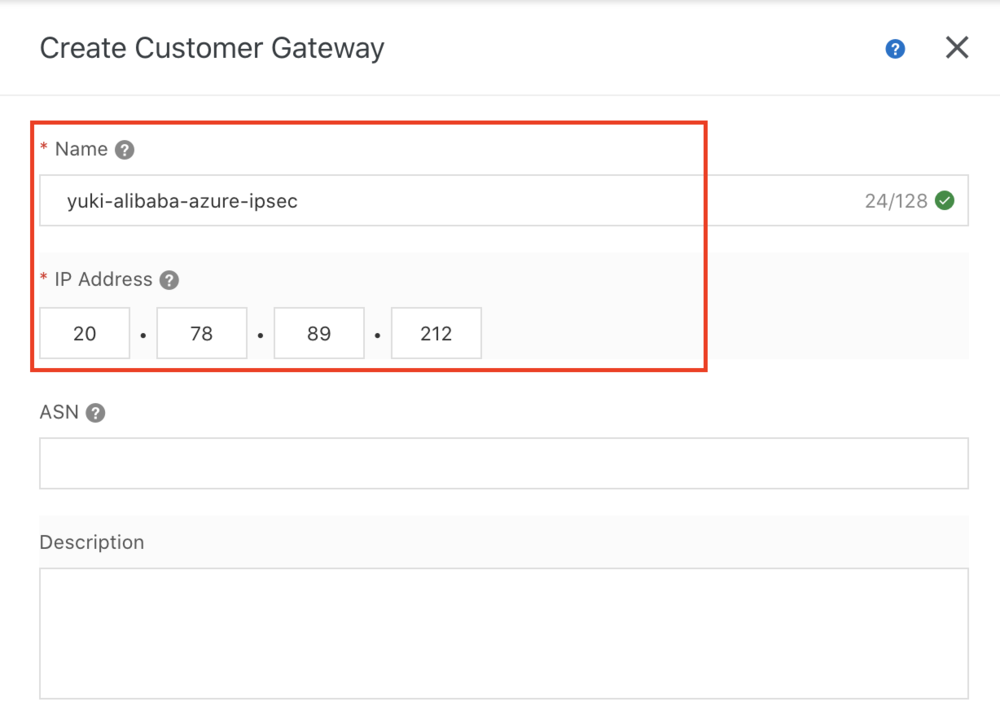Select the second IP octet field showing 78
The image size is (1000, 715).
(202, 333)
